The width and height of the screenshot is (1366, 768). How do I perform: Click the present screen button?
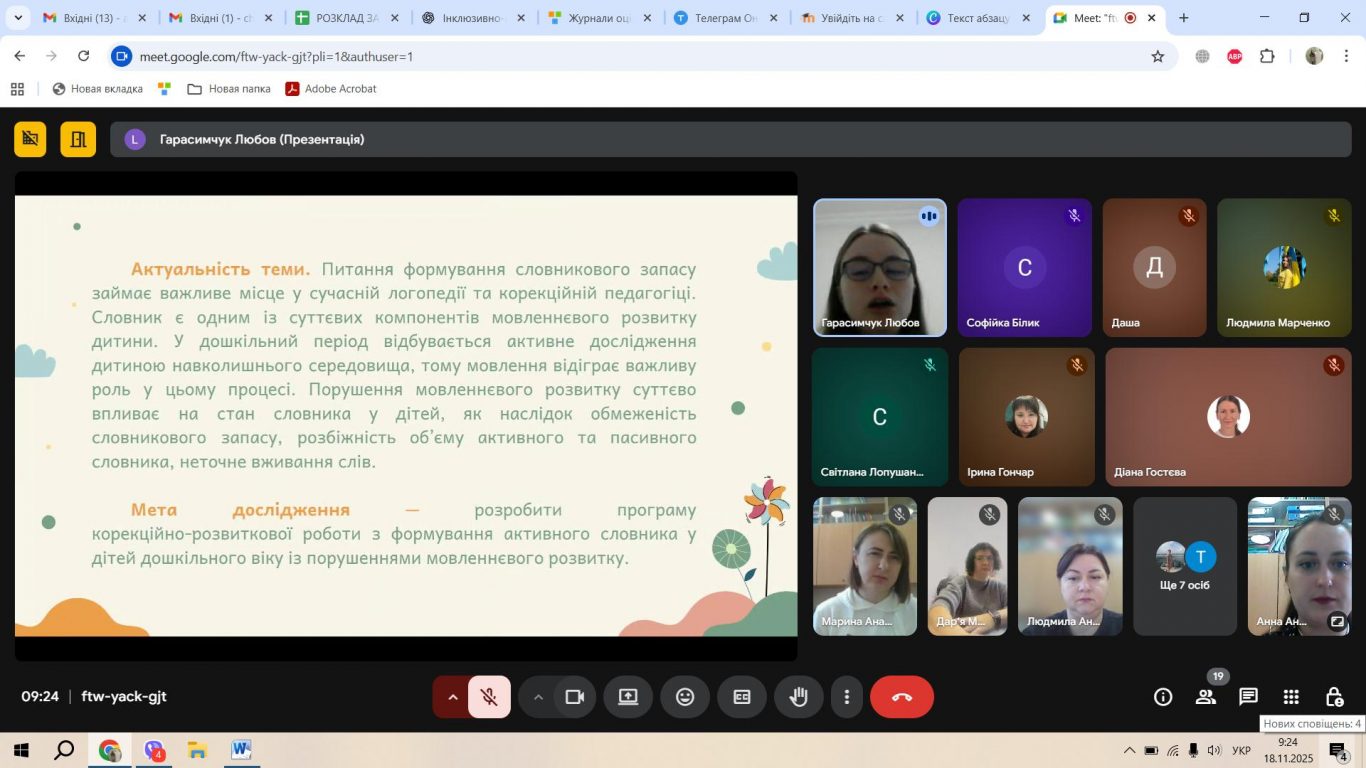tap(628, 697)
